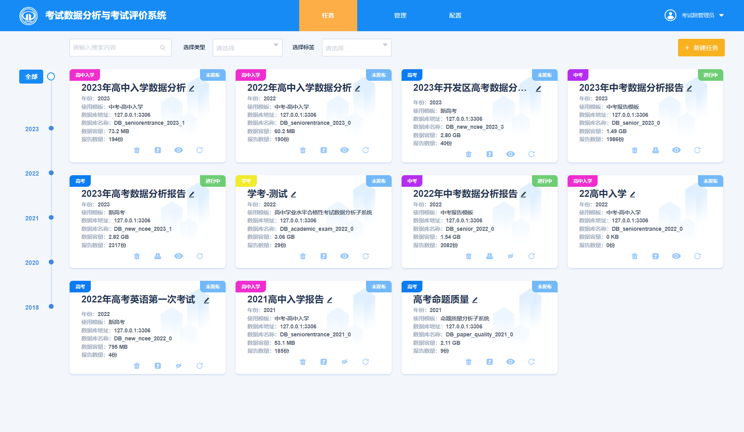Edit title of 2022年高中入学数据分析 card
This screenshot has height=432, width=744.
358,89
